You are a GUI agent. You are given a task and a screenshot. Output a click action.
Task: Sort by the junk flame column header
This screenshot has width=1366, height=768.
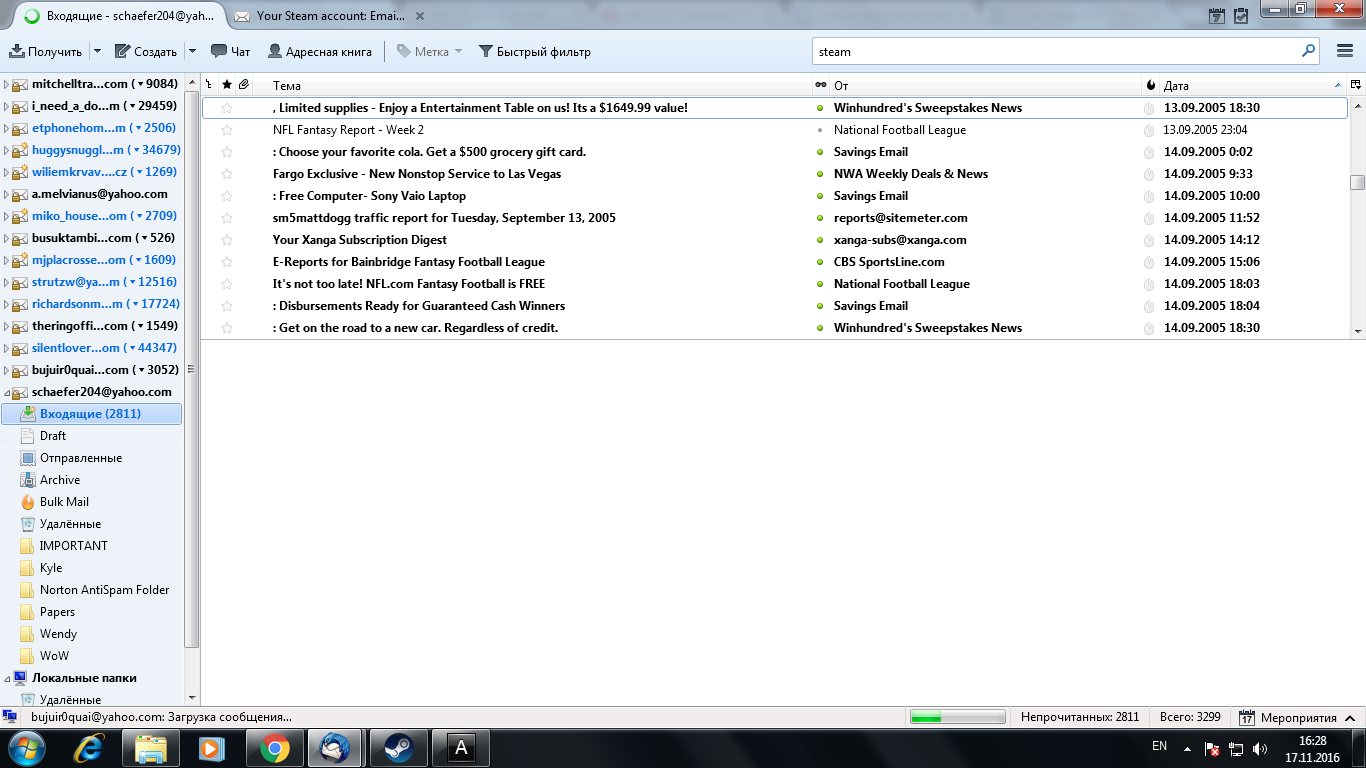click(1151, 85)
